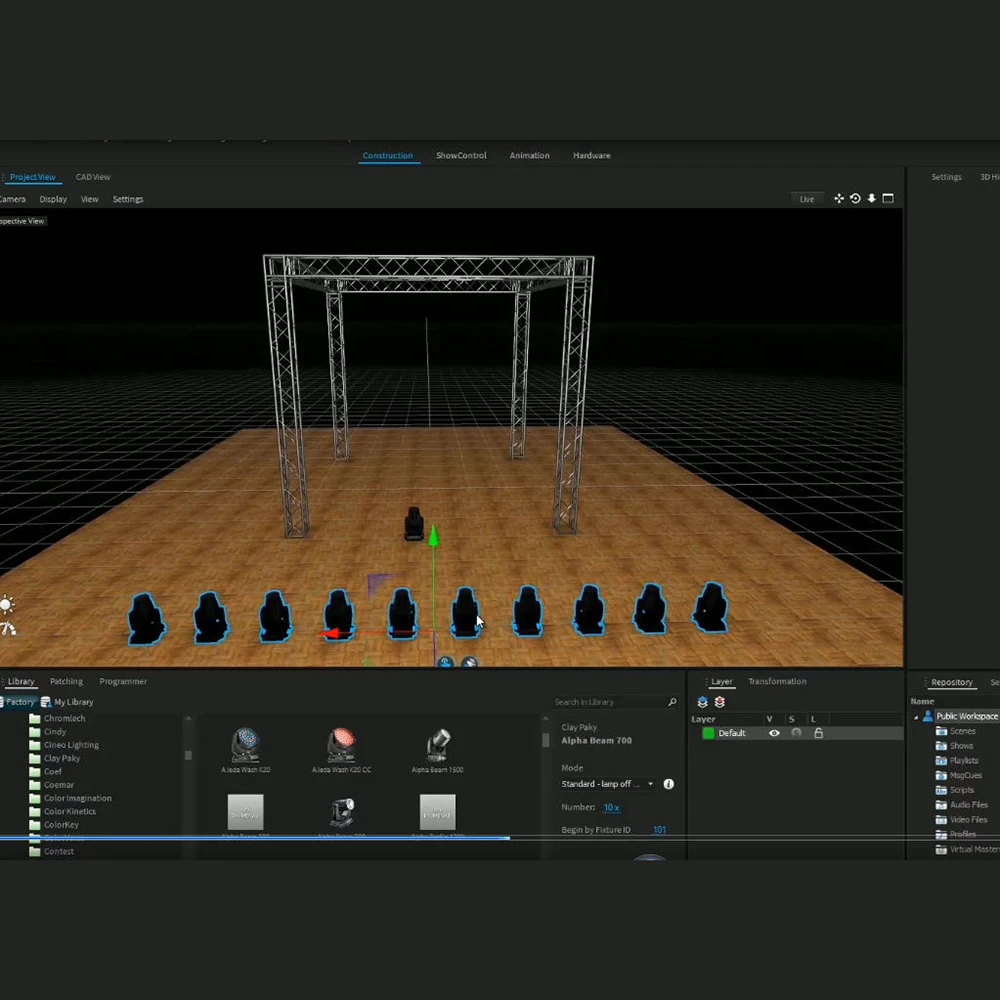Toggle visibility of the Default layer
The height and width of the screenshot is (1000, 1000).
774,733
